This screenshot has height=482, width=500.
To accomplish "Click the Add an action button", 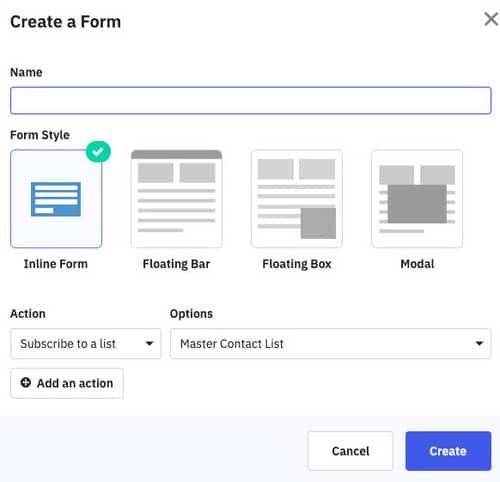I will click(x=67, y=383).
